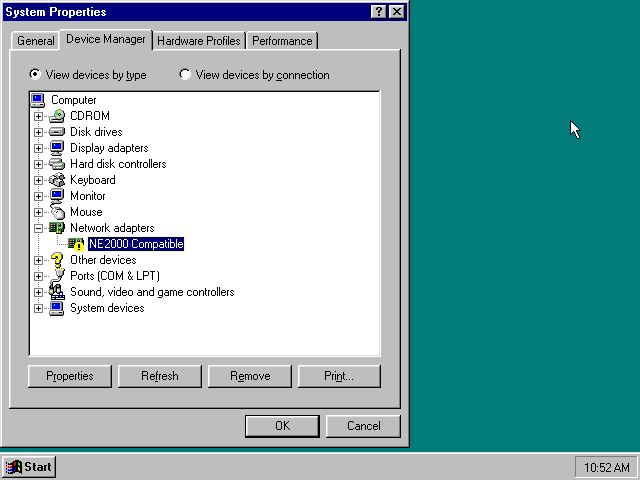The height and width of the screenshot is (480, 640).
Task: Click the Computer root icon
Action: tap(38, 100)
